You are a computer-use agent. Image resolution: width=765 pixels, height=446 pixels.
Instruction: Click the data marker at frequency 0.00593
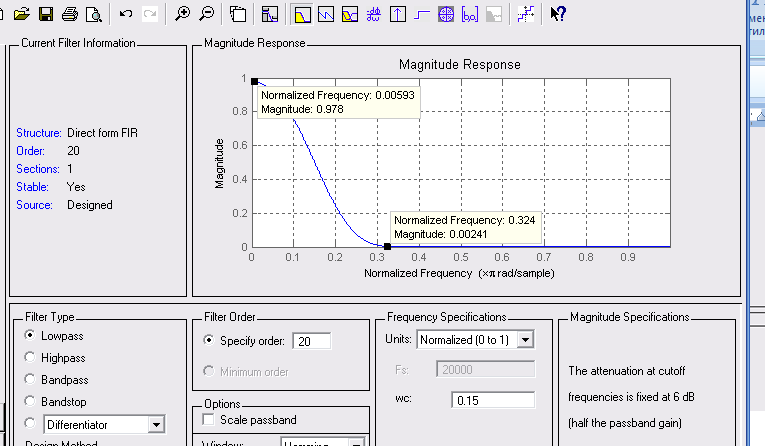[255, 81]
